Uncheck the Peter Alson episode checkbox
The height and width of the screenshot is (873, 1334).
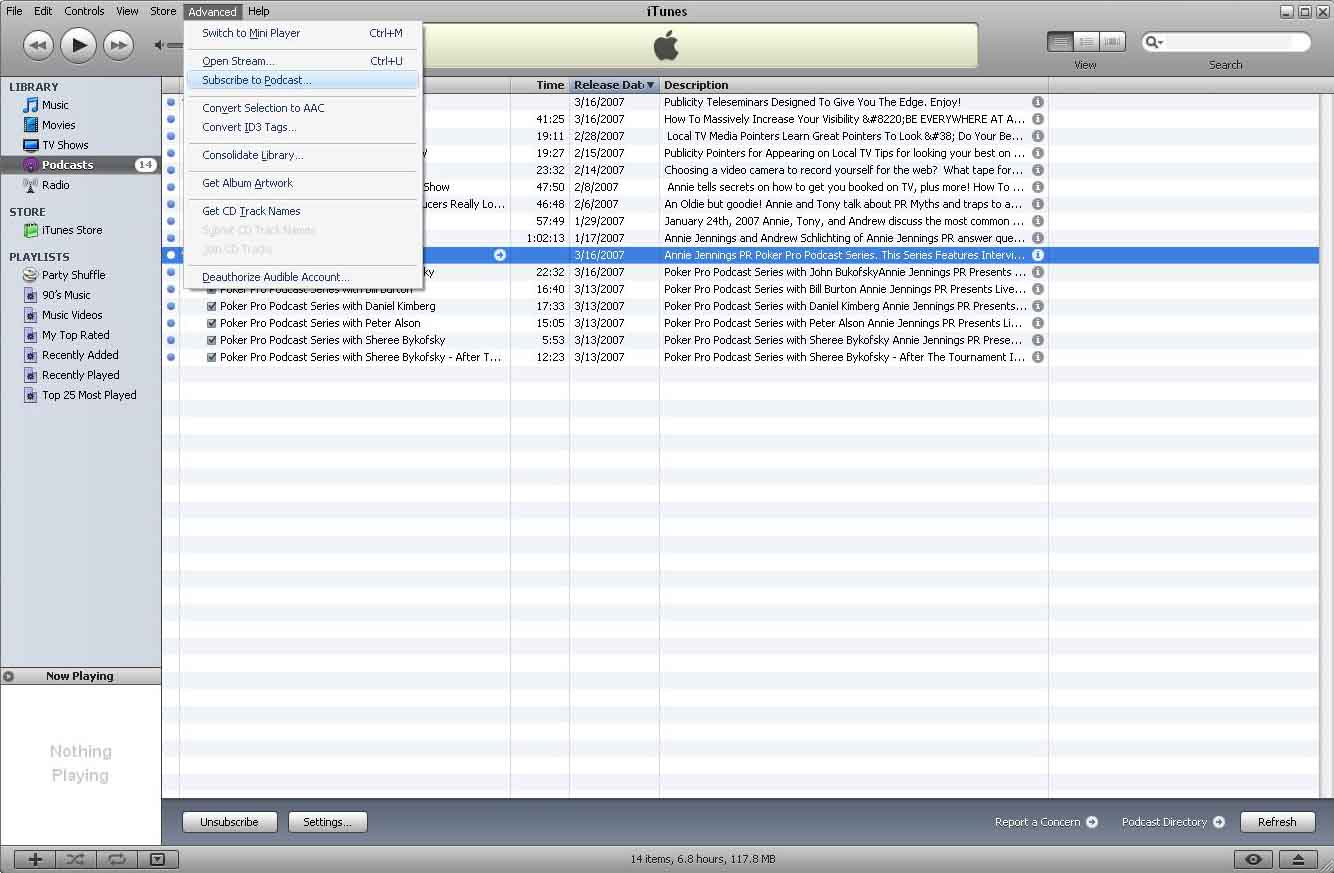click(x=212, y=323)
